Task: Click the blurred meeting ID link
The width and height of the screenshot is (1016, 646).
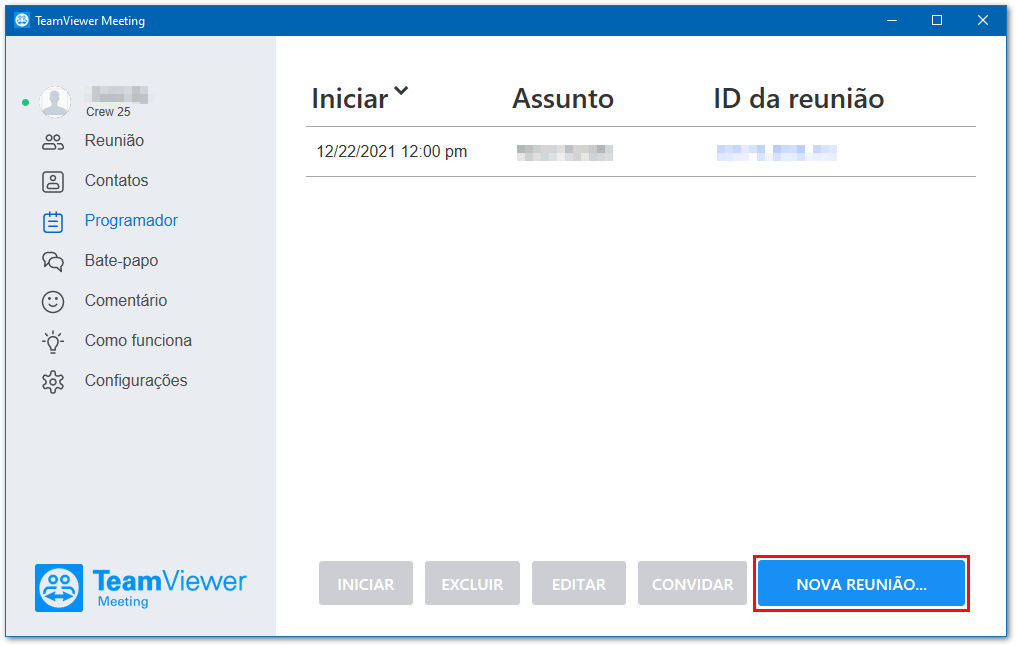Action: [776, 153]
